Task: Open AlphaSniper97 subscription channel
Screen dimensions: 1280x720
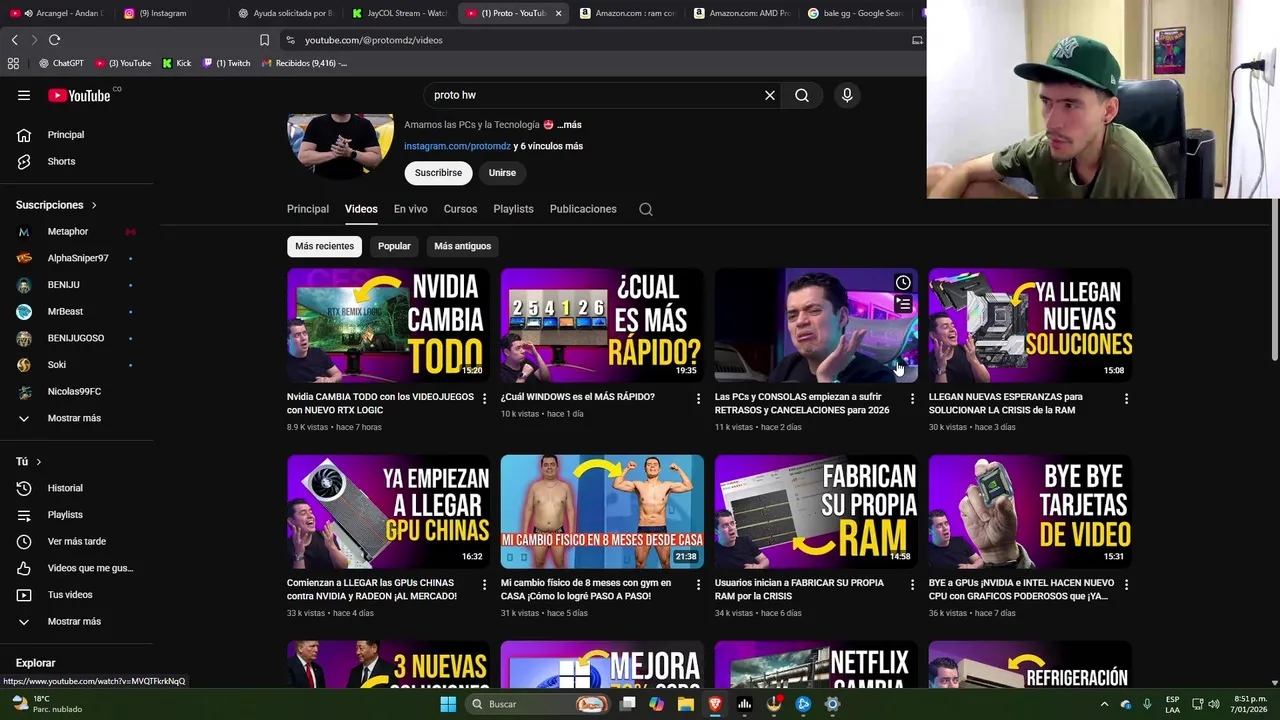Action: point(76,258)
